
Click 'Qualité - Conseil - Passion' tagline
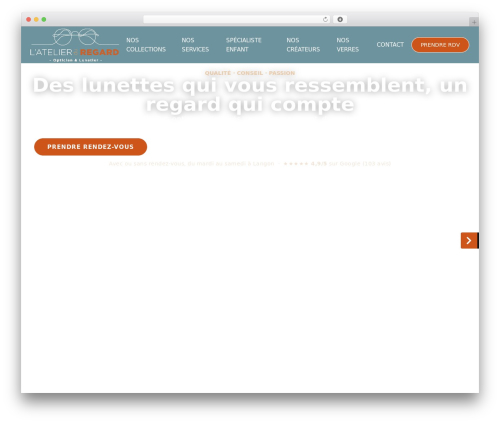pos(250,73)
